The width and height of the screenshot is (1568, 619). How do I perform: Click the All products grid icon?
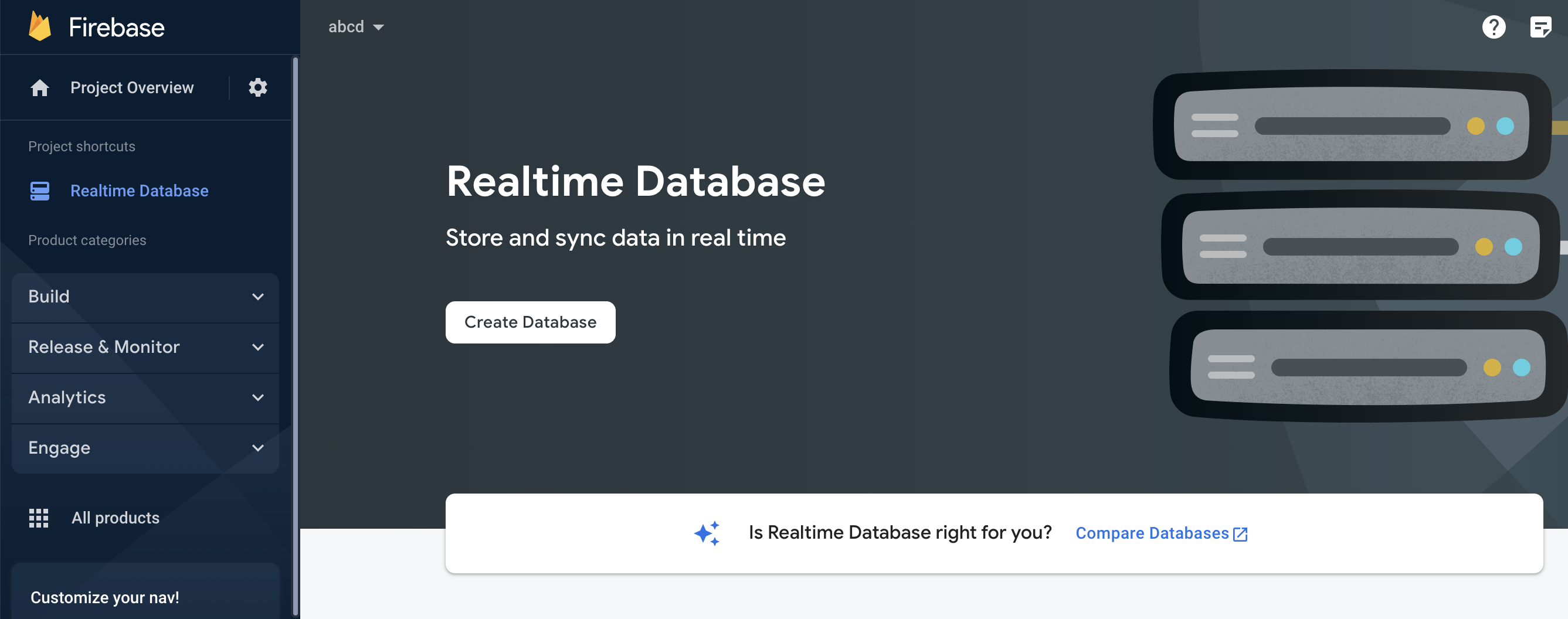38,518
